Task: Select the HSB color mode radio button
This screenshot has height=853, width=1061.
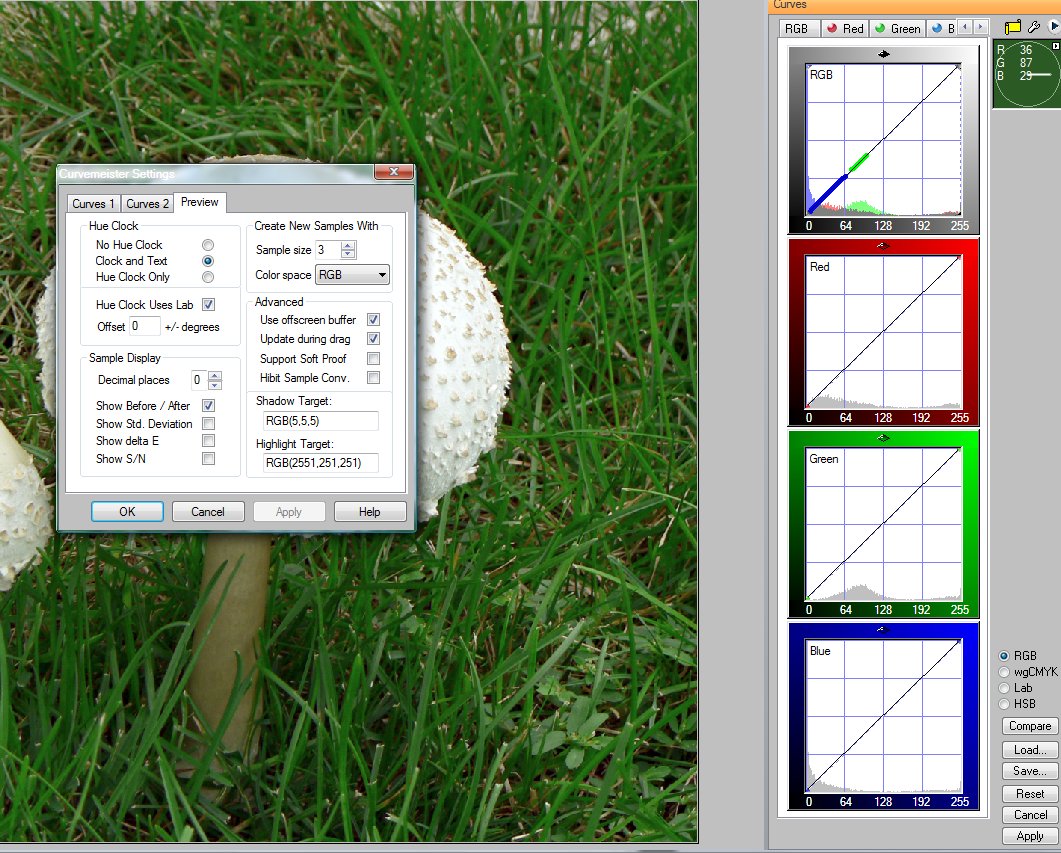Action: [x=1004, y=704]
